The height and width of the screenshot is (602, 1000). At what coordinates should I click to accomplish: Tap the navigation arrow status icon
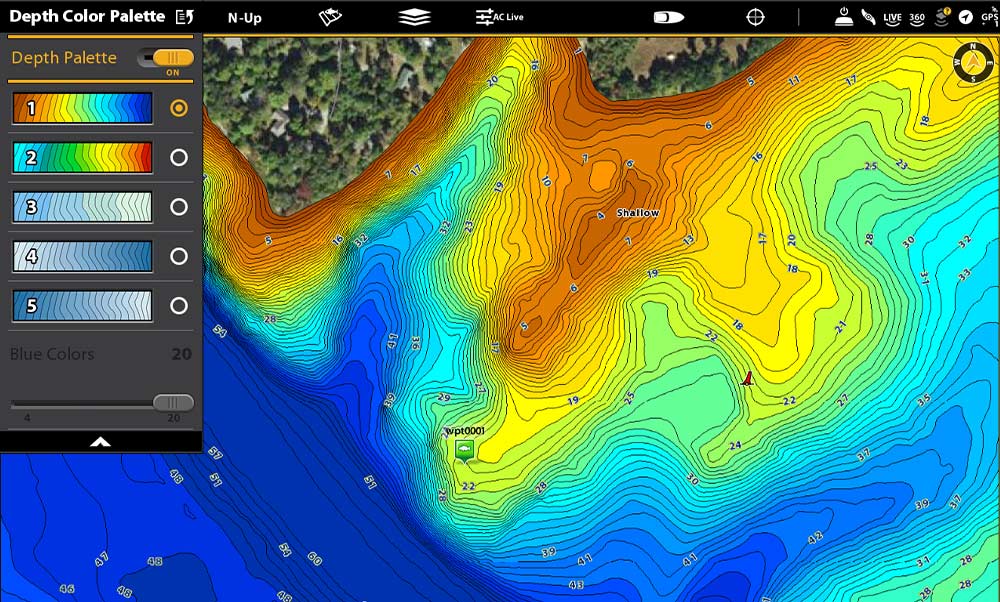pos(966,17)
